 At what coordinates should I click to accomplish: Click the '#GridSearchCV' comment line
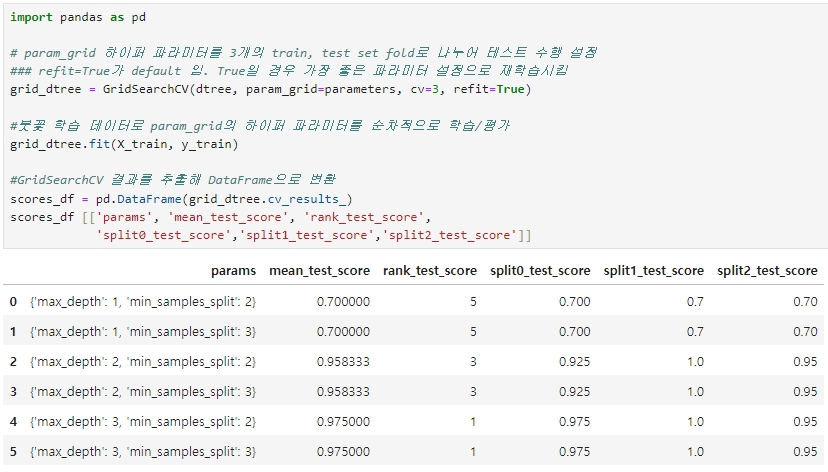point(173,180)
